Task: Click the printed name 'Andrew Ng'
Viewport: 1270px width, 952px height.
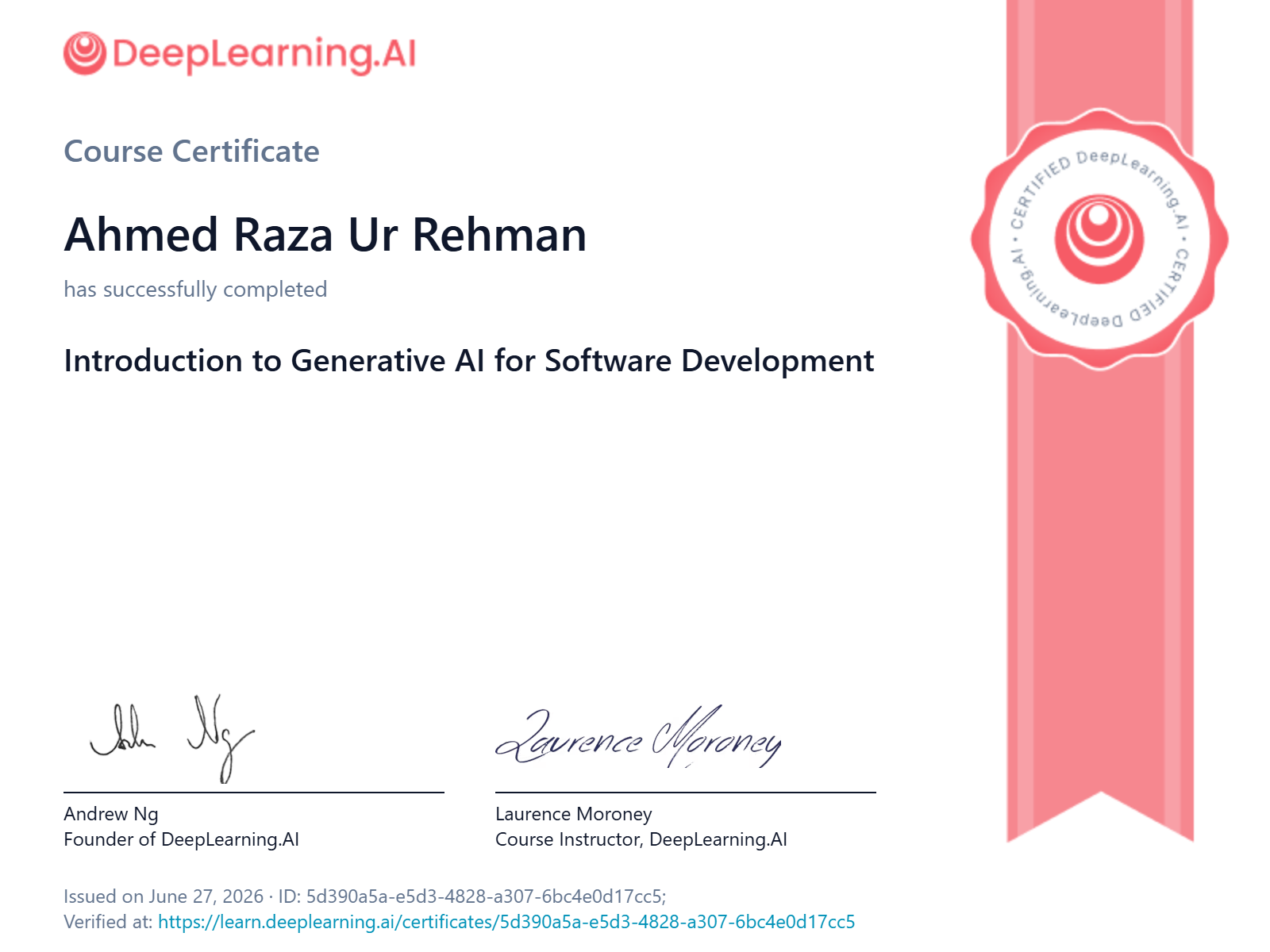Action: tap(111, 814)
